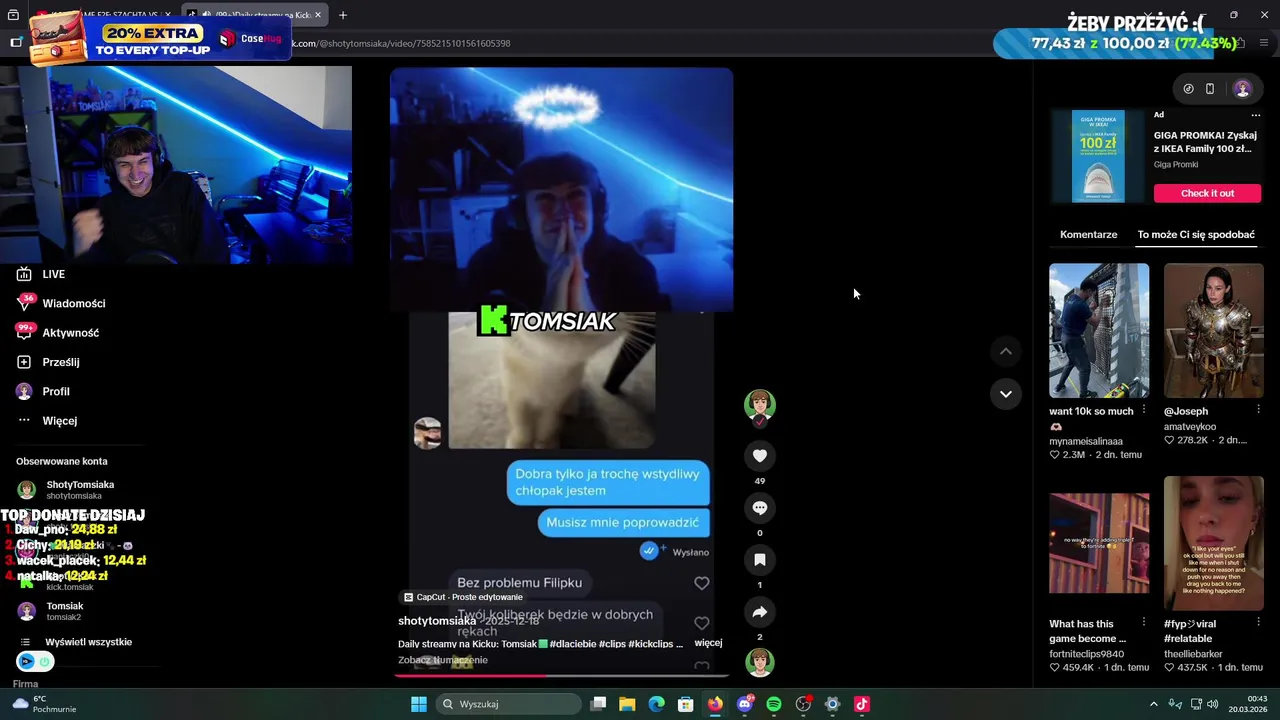Open amatveykoo creator link
The height and width of the screenshot is (720, 1280).
pos(1190,427)
